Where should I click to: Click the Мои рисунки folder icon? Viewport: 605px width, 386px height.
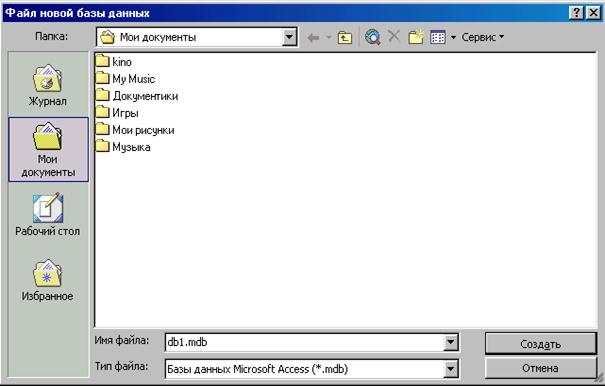tap(102, 129)
